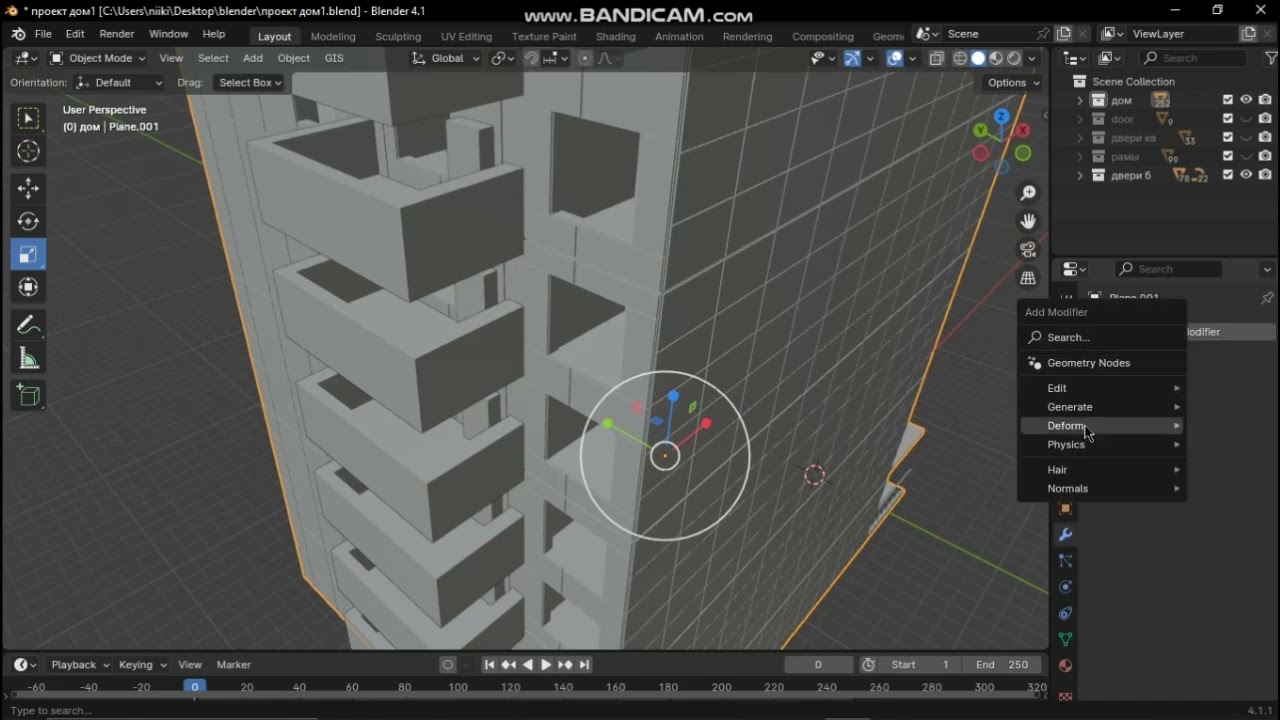Click the viewport zoom magnifier icon
Image resolution: width=1280 pixels, height=720 pixels.
point(1028,193)
